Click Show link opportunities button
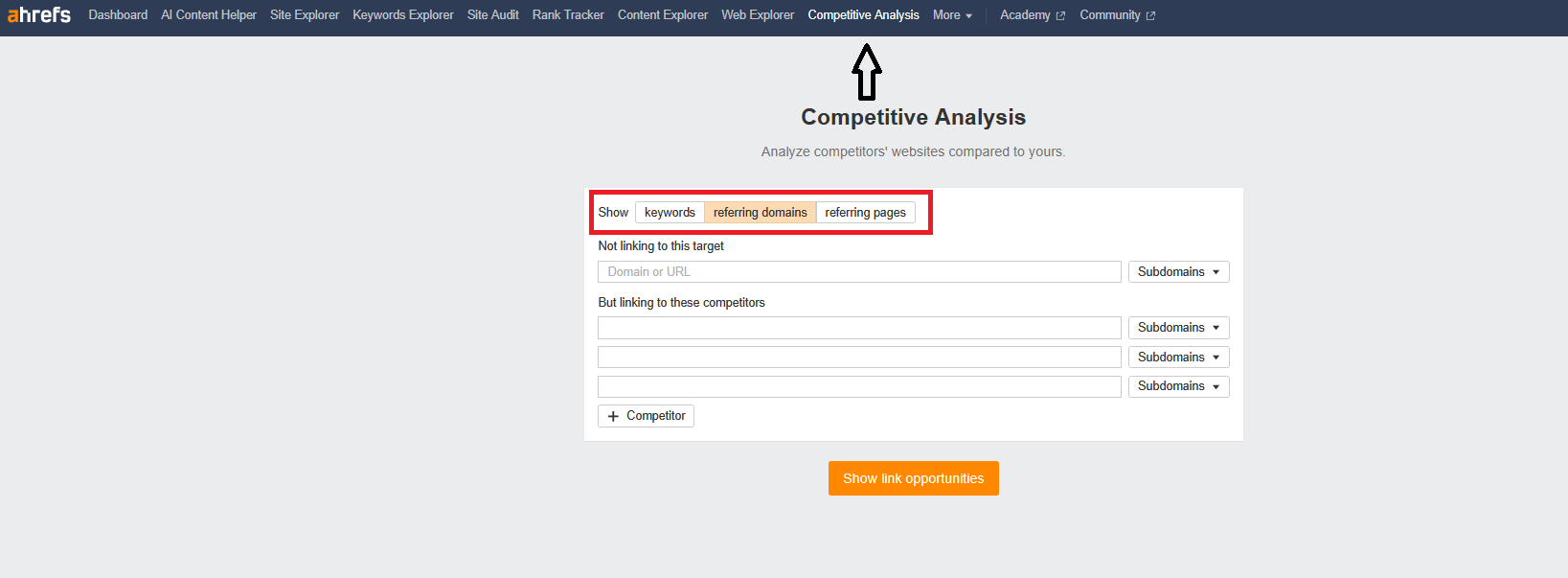1568x578 pixels. click(913, 478)
